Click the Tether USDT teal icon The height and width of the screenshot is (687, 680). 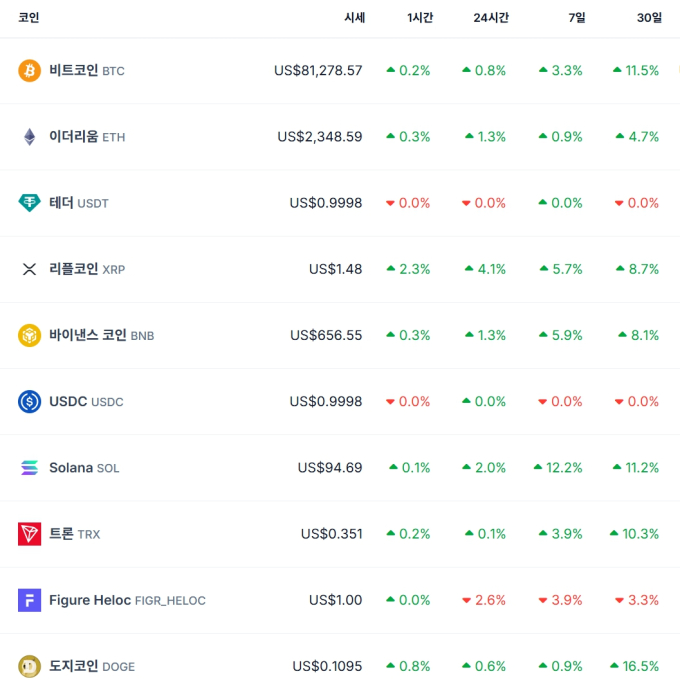click(x=29, y=203)
